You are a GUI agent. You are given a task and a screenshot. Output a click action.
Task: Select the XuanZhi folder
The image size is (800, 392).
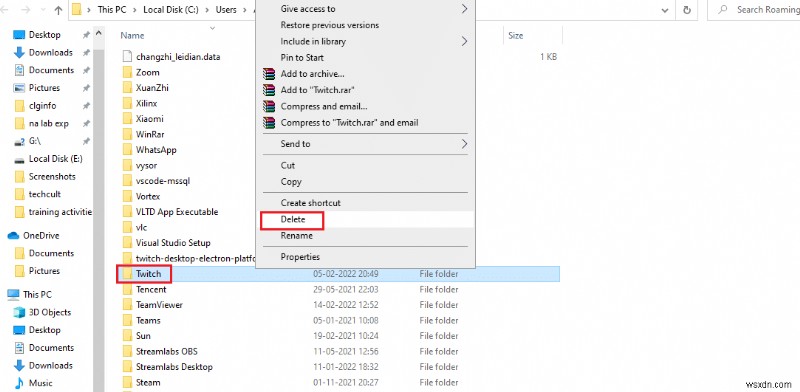click(152, 88)
